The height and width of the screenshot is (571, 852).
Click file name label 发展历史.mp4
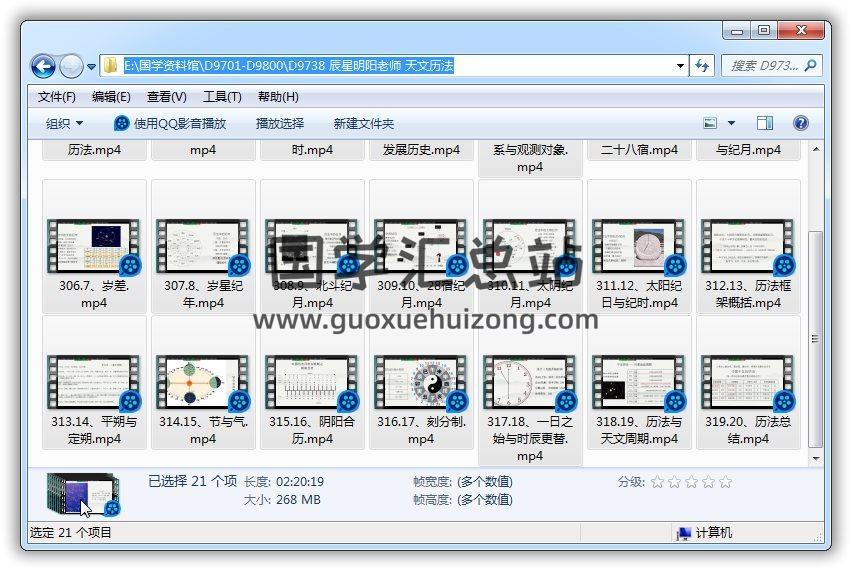[x=421, y=150]
